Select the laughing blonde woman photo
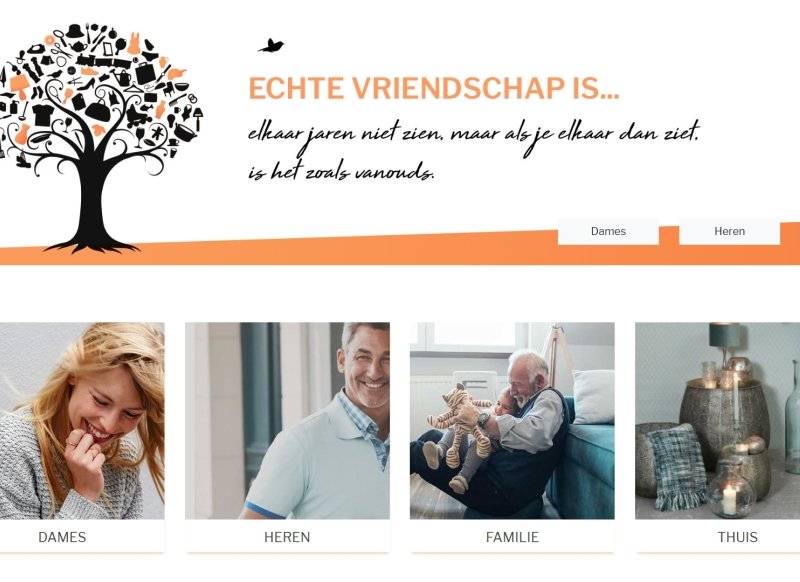The width and height of the screenshot is (800, 582). (x=82, y=421)
